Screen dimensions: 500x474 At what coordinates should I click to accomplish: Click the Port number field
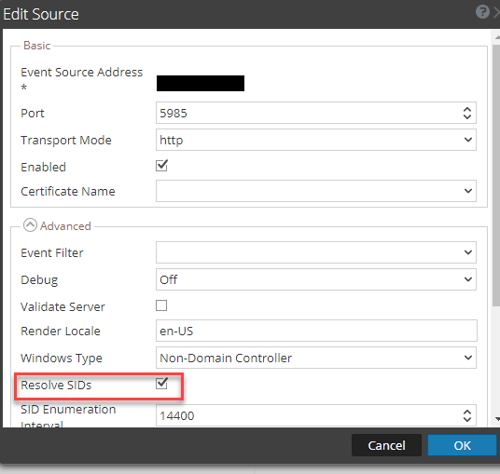(316, 113)
